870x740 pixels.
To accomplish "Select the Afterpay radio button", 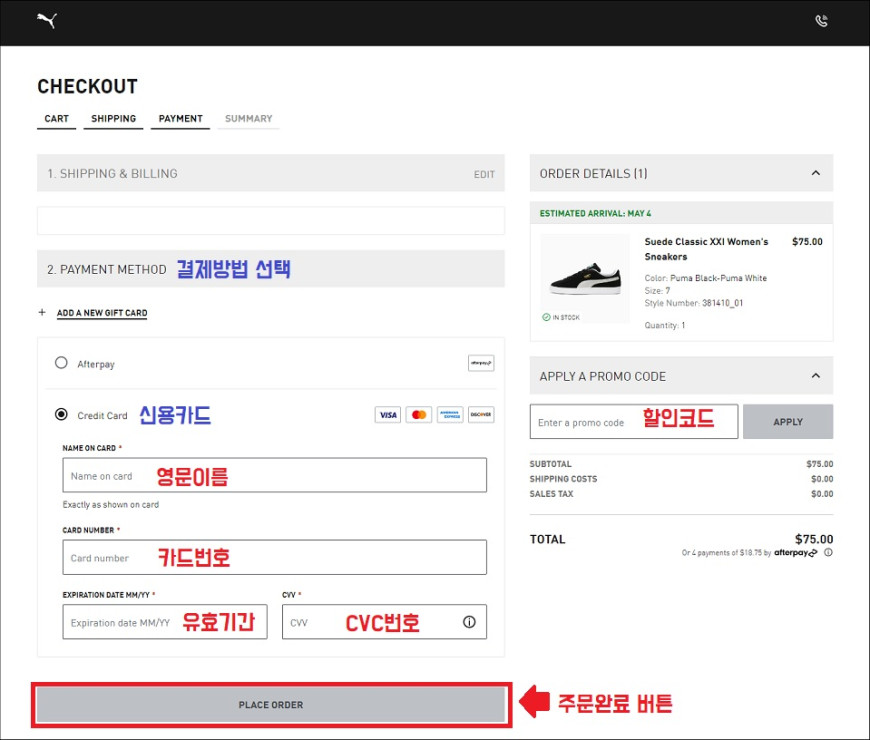I will tap(61, 363).
